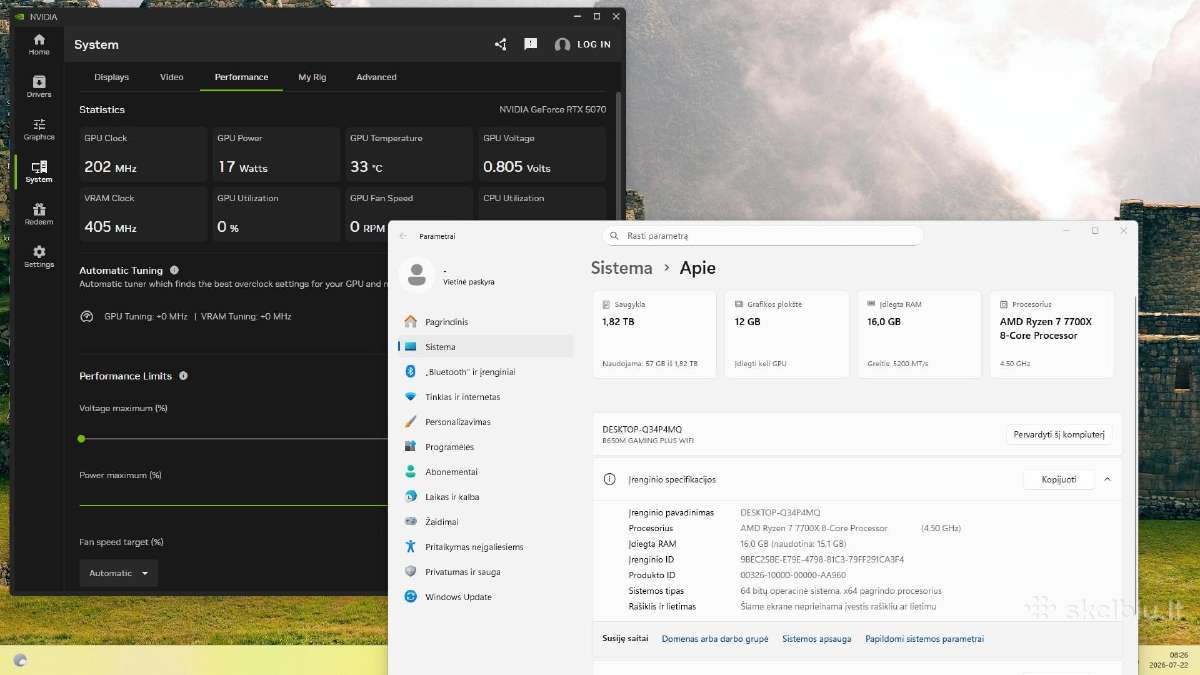Click the user avatar in Parametrai
Screen dimensions: 1200x675
[416, 275]
